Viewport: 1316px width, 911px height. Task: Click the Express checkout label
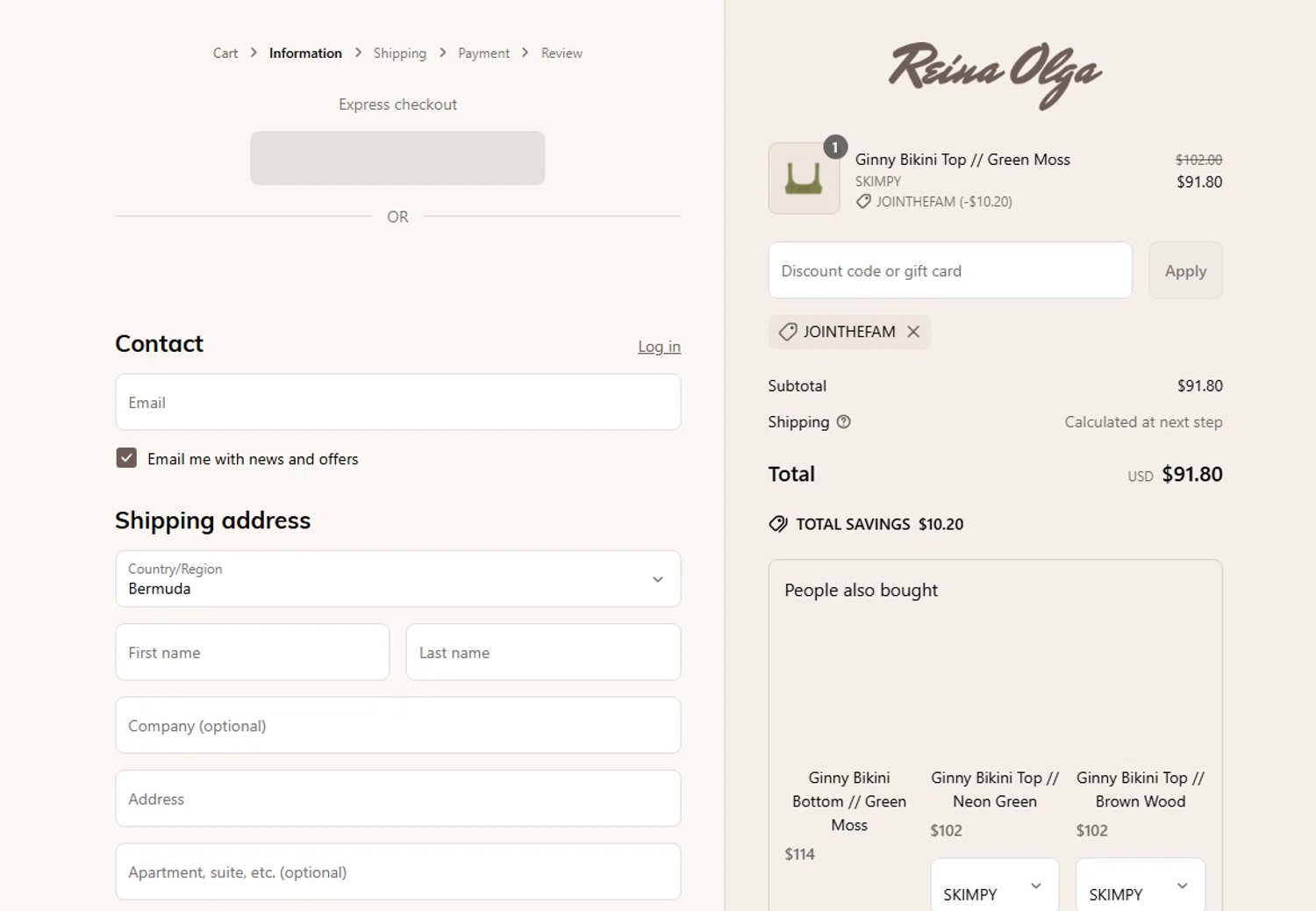(397, 104)
